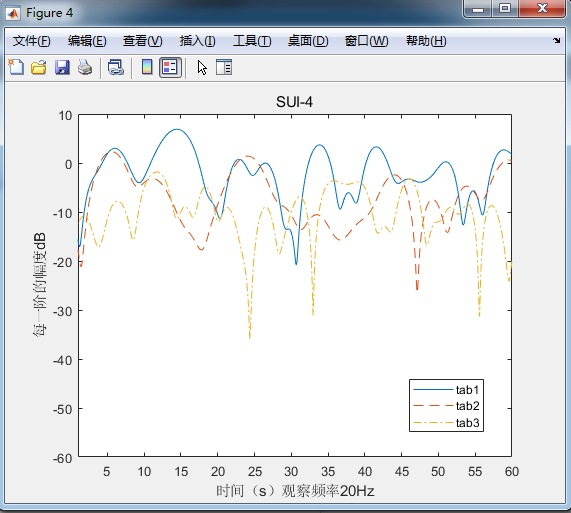571x513 pixels.
Task: Expand the 插入(I) menu
Action: pos(197,41)
